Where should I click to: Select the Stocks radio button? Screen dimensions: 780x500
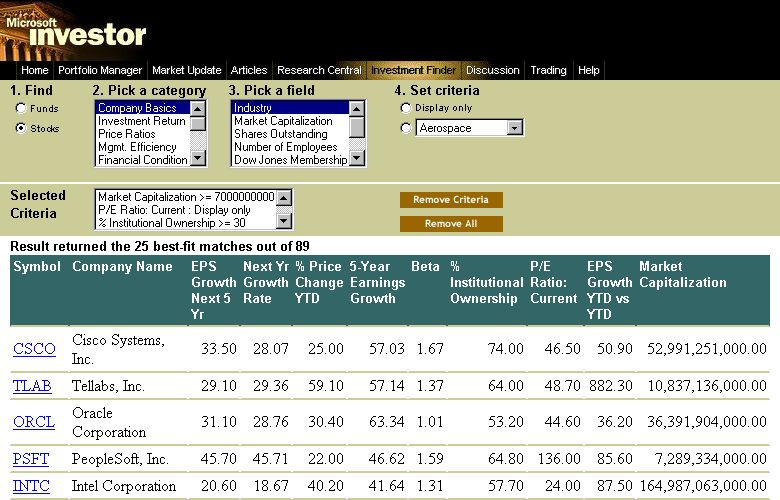pyautogui.click(x=21, y=128)
